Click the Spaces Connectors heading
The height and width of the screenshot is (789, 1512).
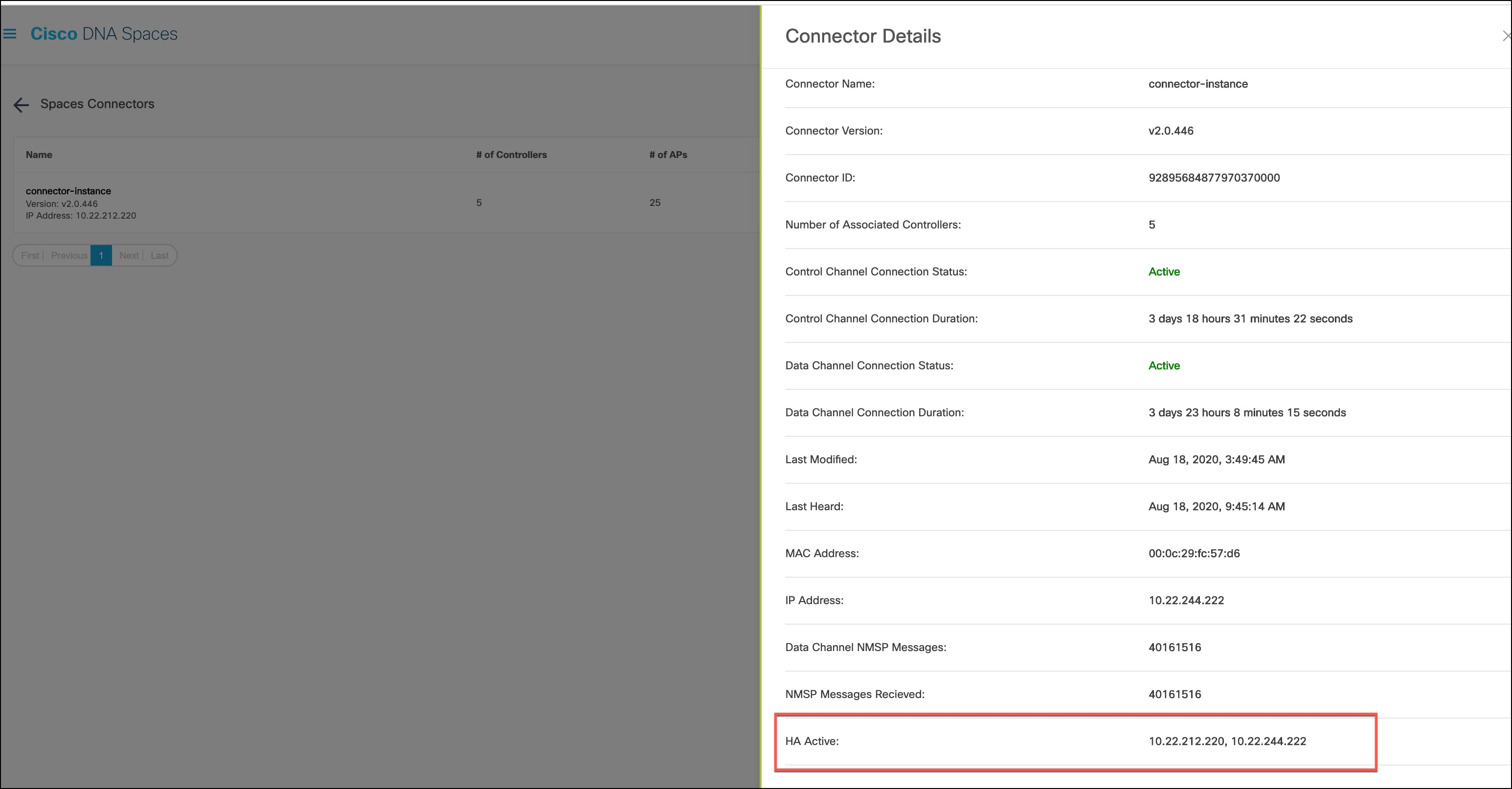pos(97,104)
